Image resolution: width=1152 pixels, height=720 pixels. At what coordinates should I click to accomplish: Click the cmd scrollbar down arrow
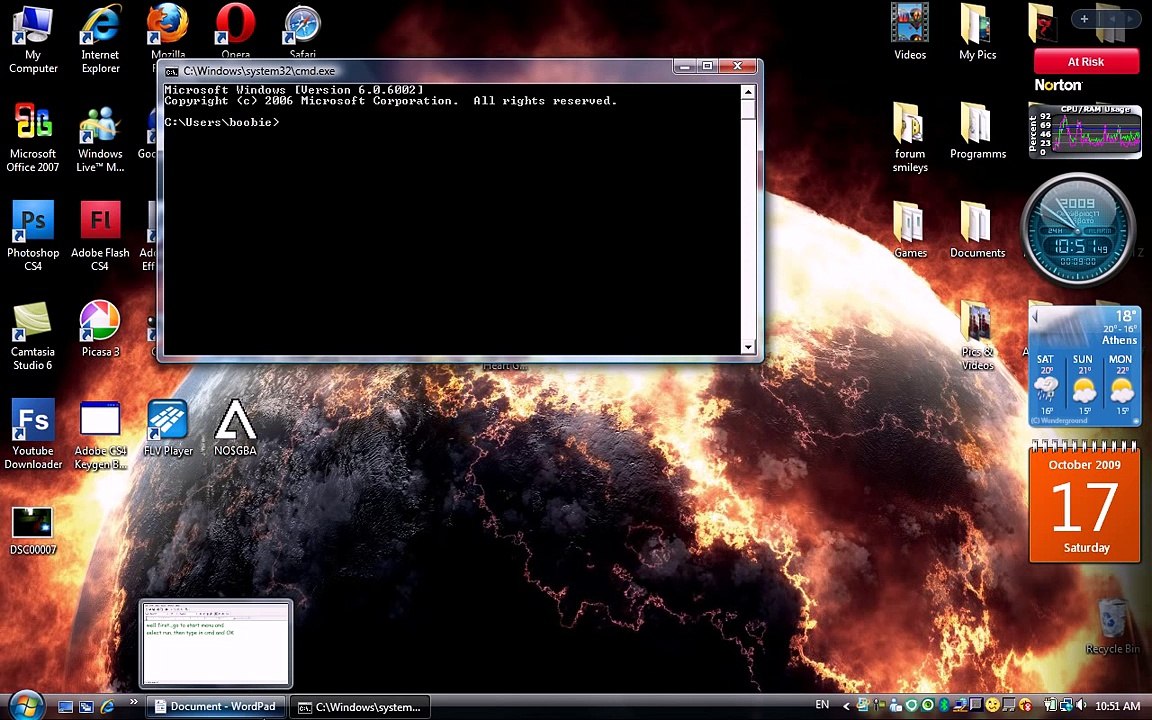point(748,347)
